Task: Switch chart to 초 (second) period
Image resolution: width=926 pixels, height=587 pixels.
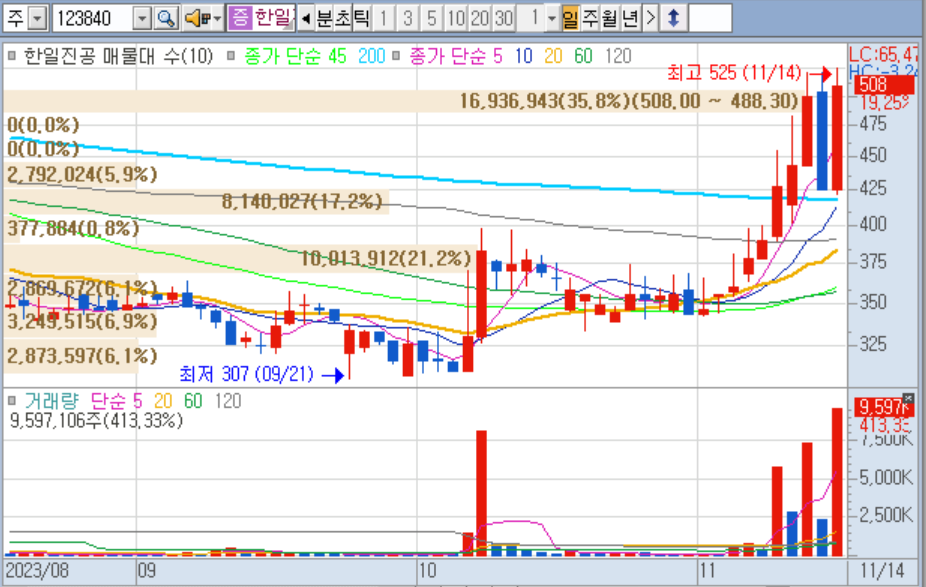Action: (343, 18)
